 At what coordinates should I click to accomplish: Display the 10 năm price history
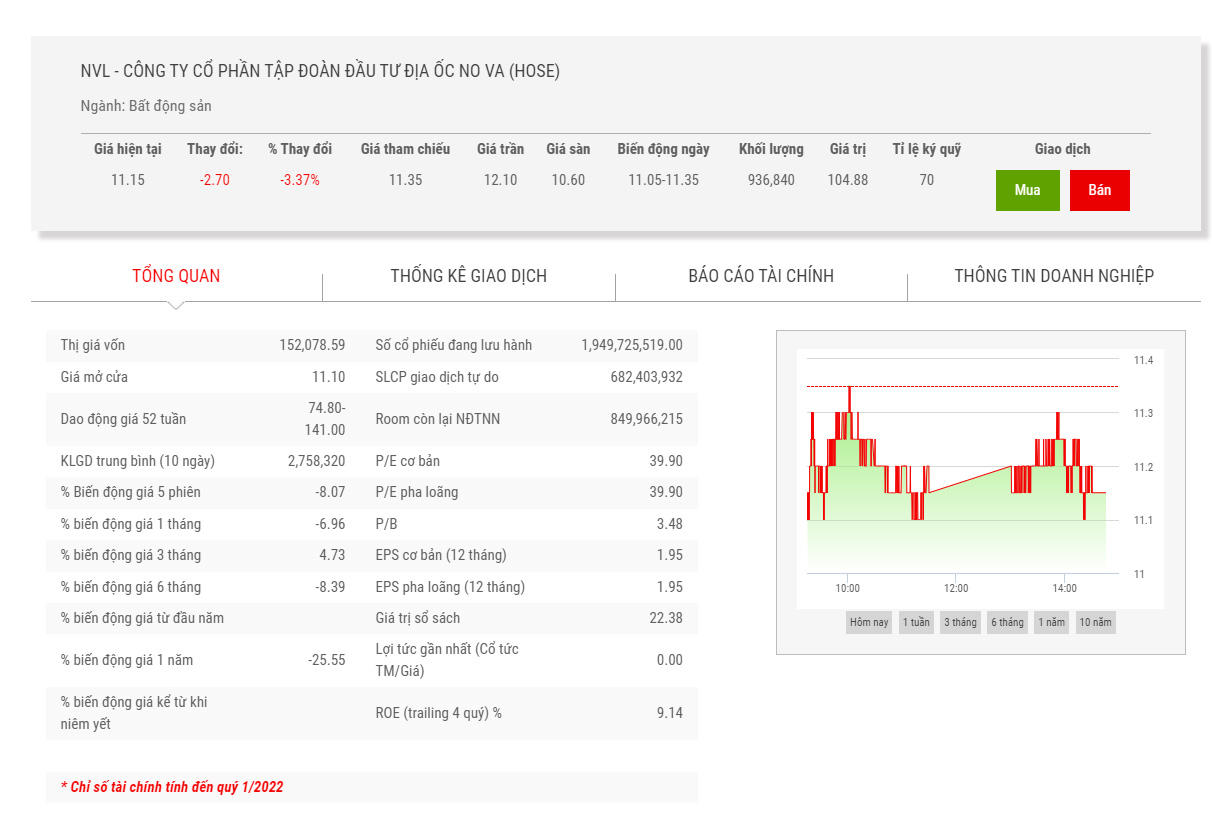point(1095,622)
